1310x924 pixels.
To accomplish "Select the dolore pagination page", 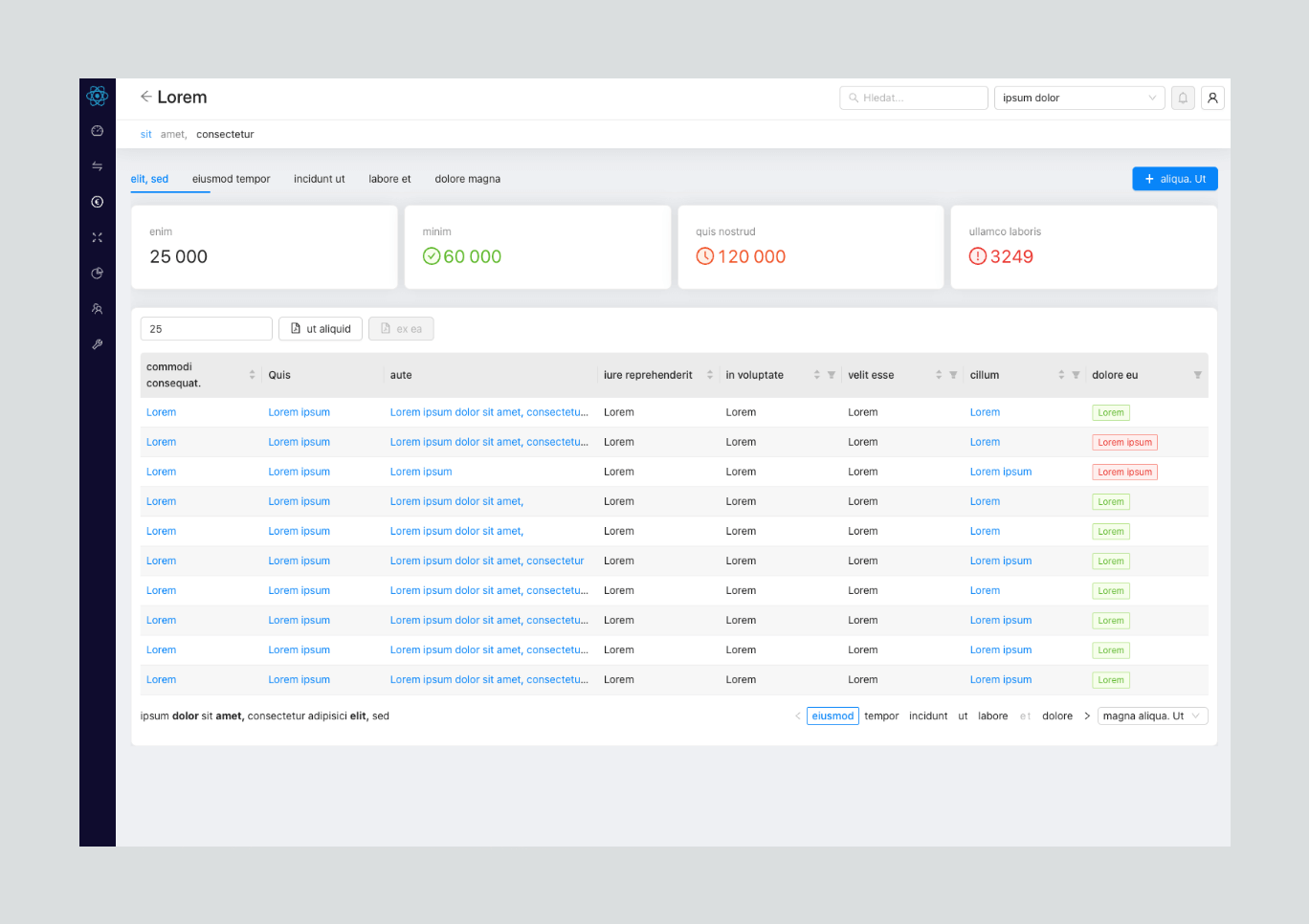I will pos(1057,716).
